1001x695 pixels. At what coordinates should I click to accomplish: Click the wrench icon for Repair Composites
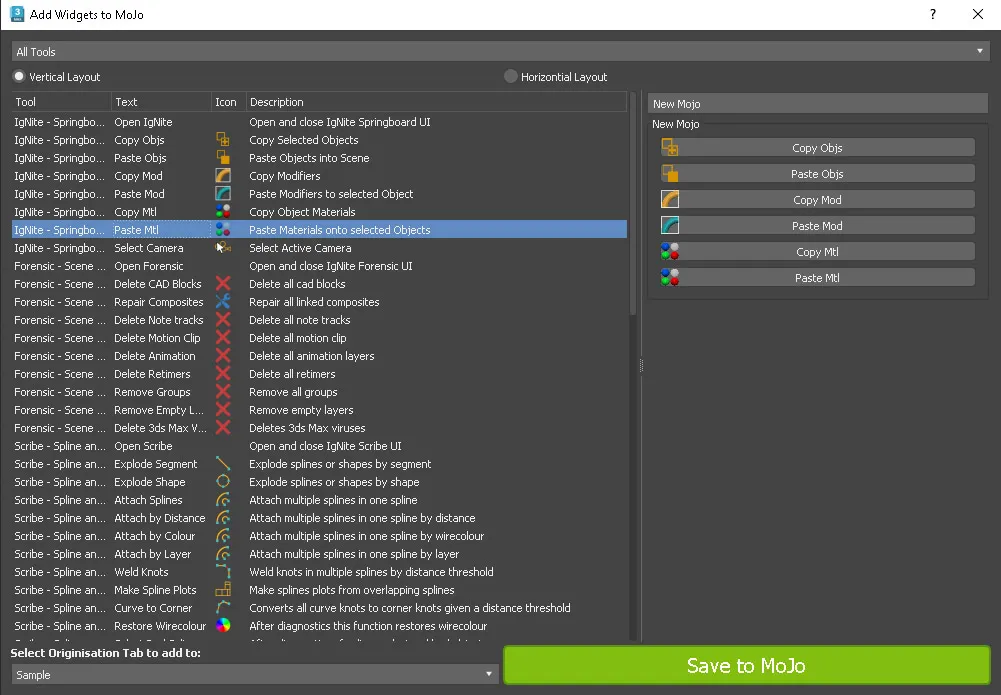pos(223,301)
